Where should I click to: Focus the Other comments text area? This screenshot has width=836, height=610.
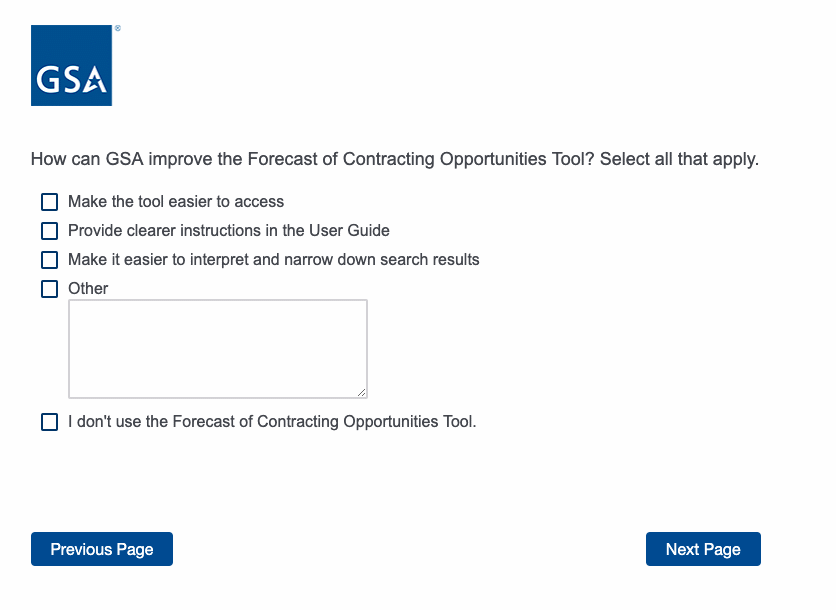[217, 348]
